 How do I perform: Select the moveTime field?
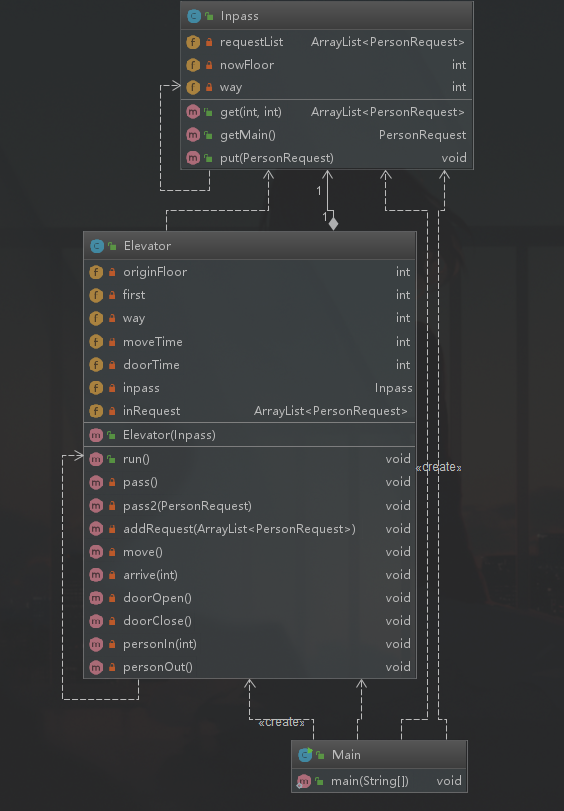153,342
